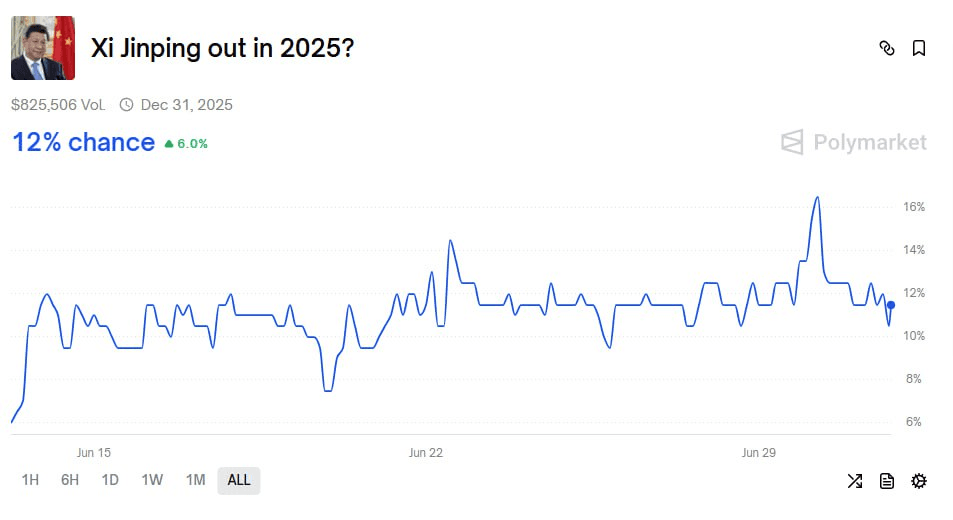The height and width of the screenshot is (520, 953).
Task: Click the blue current-value dot on chart
Action: [891, 305]
